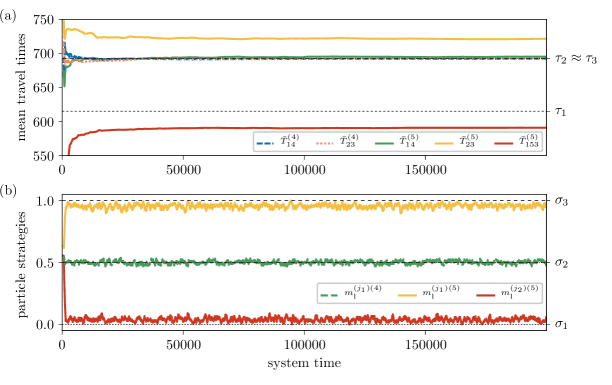Screen dimensions: 612x385
Task: Click the T153(5) legend text in panel (a)
Action: click(528, 141)
